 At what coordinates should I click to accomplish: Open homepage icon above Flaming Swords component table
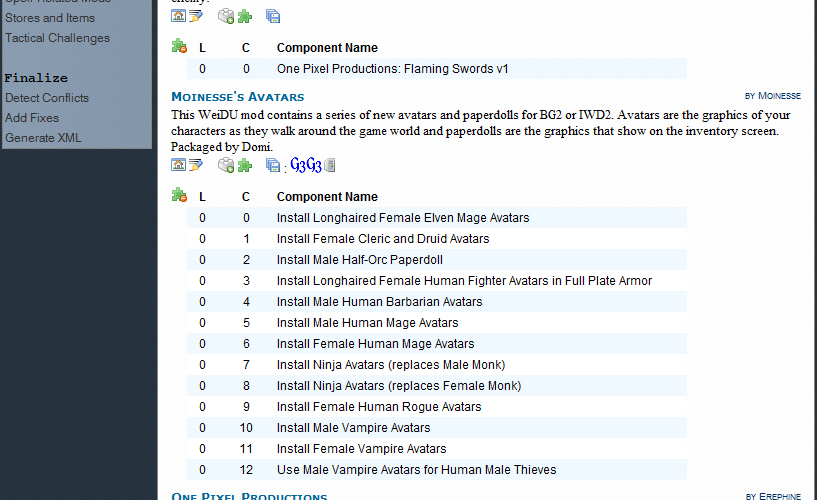[x=178, y=16]
